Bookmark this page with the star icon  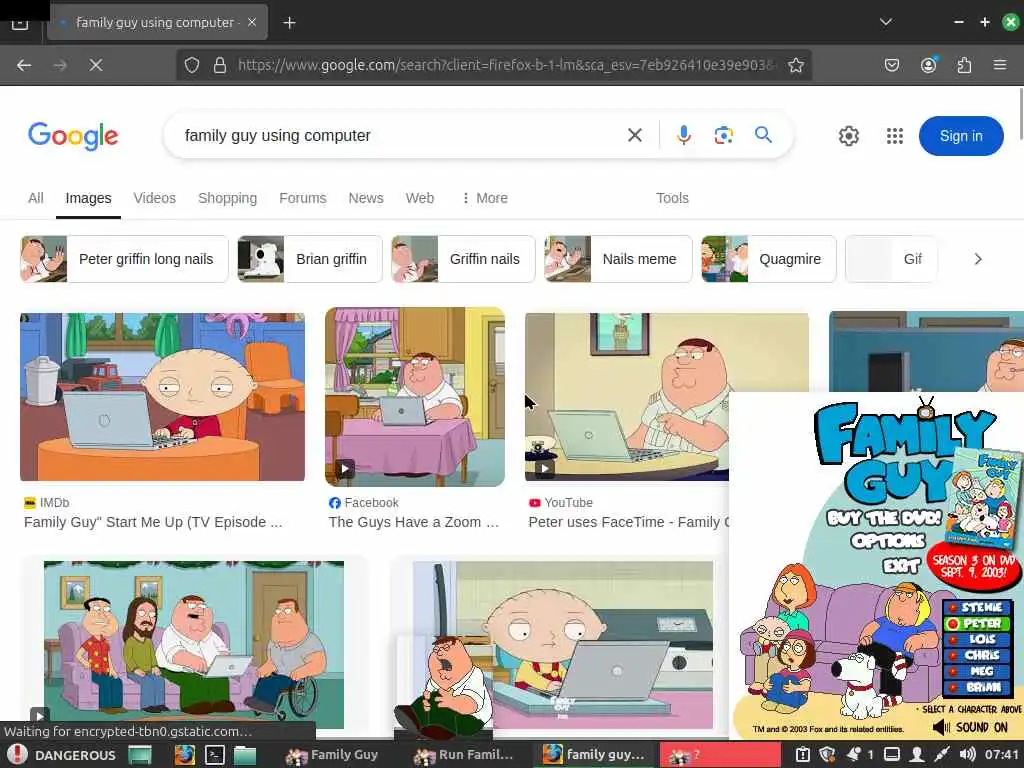tap(795, 65)
